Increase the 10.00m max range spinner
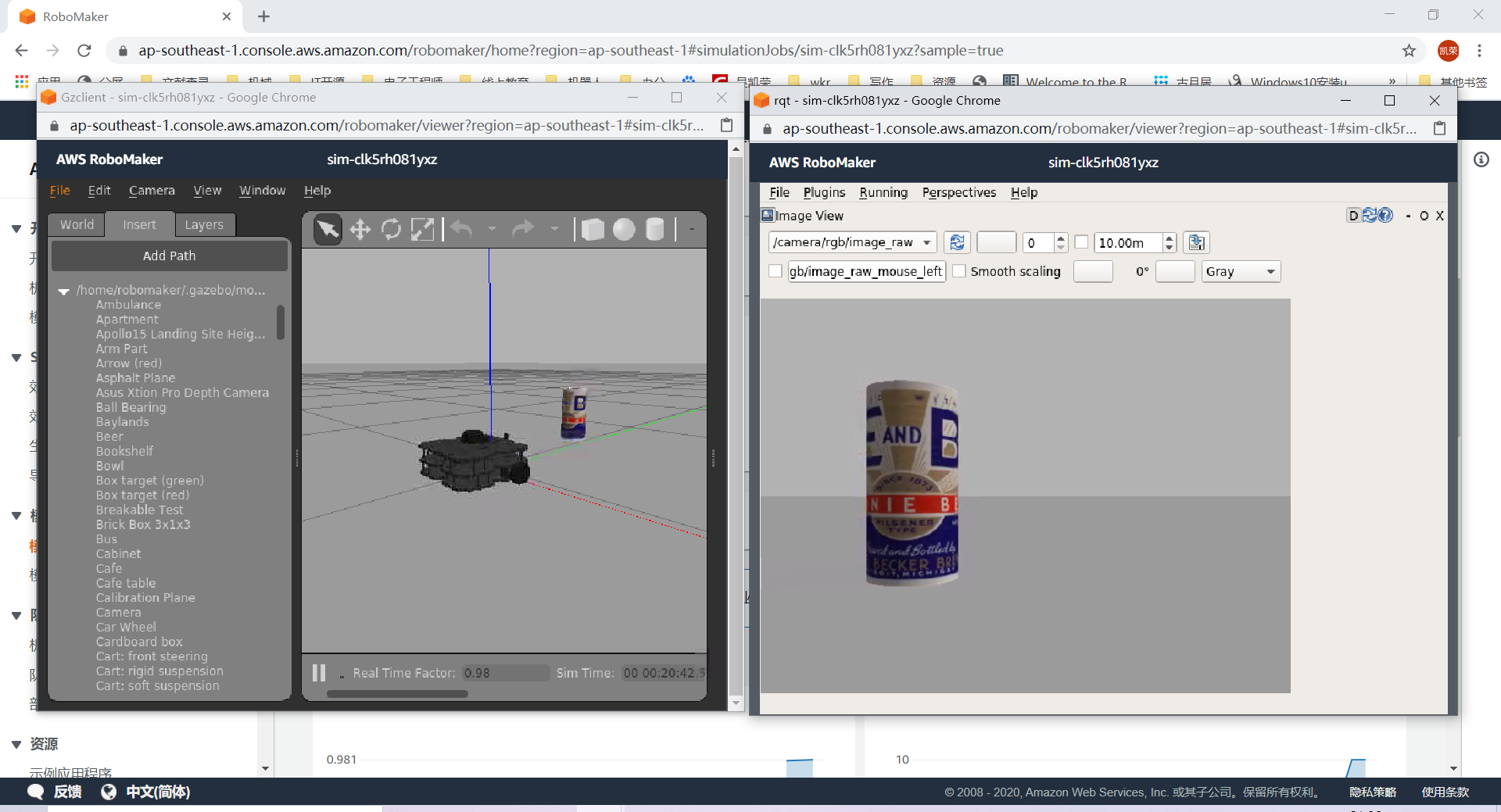1501x812 pixels. [1169, 238]
